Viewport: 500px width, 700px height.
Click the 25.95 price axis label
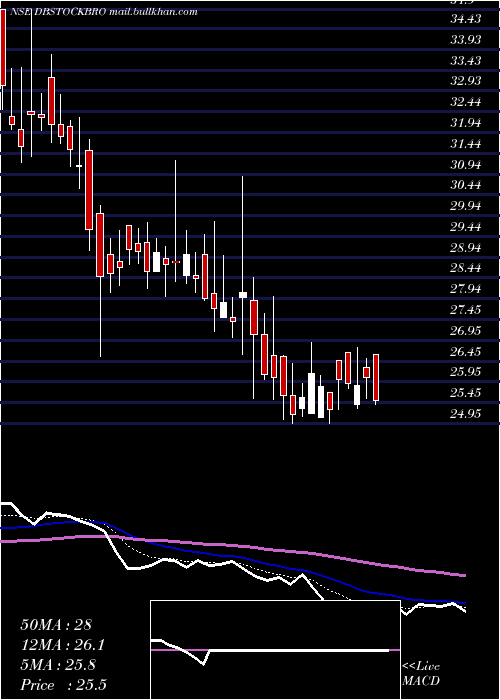click(467, 372)
